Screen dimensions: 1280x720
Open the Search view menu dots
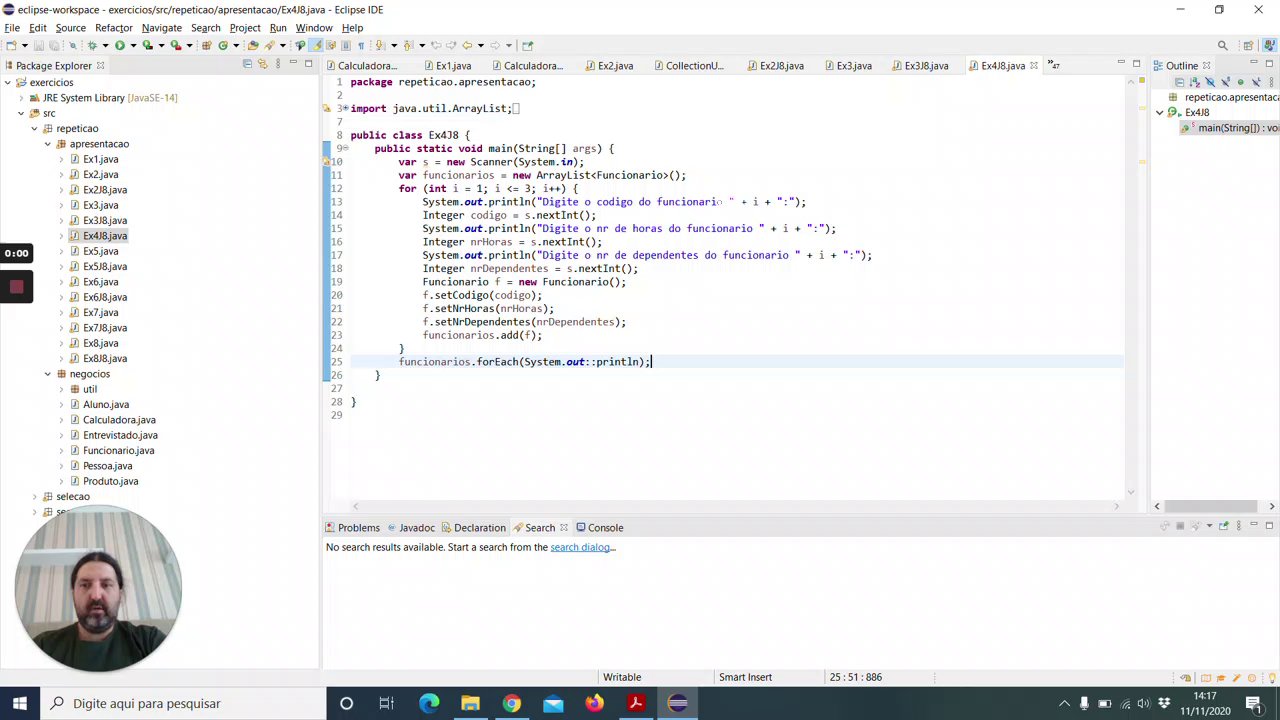[1239, 526]
